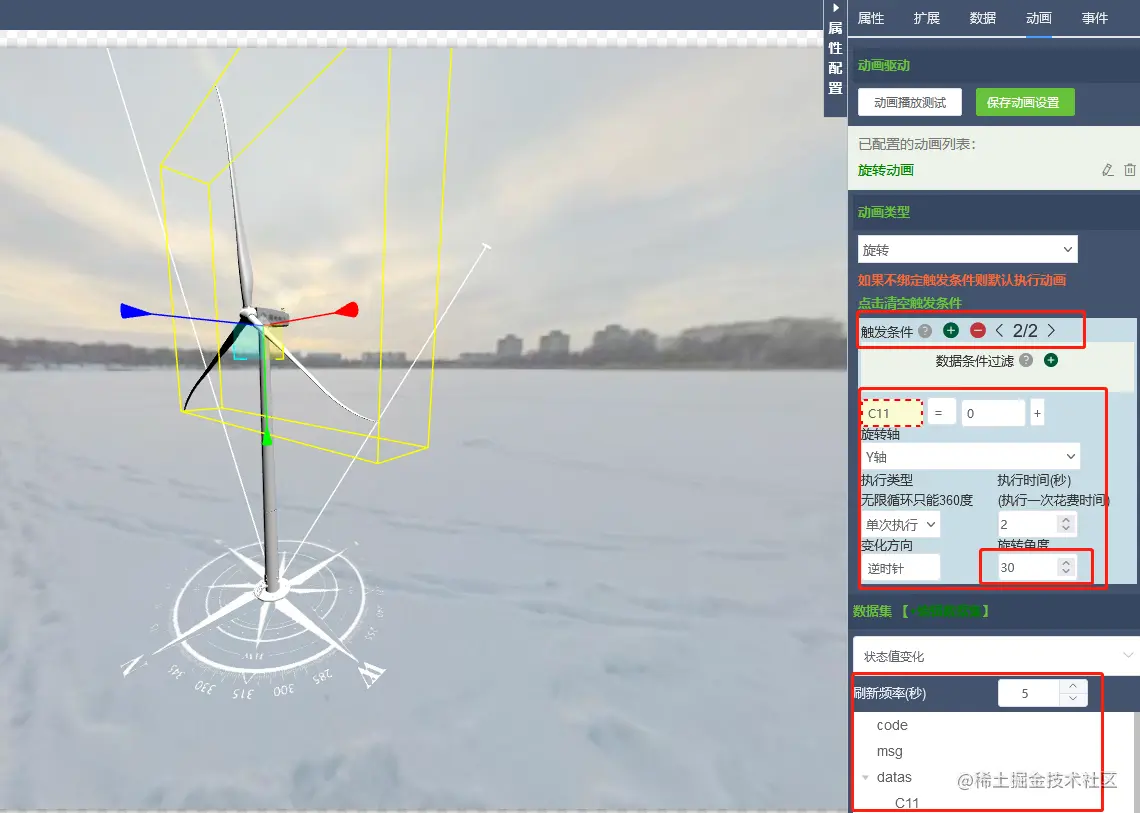Click the 刷新频率 field showing 5
The image size is (1140, 813).
[1028, 693]
